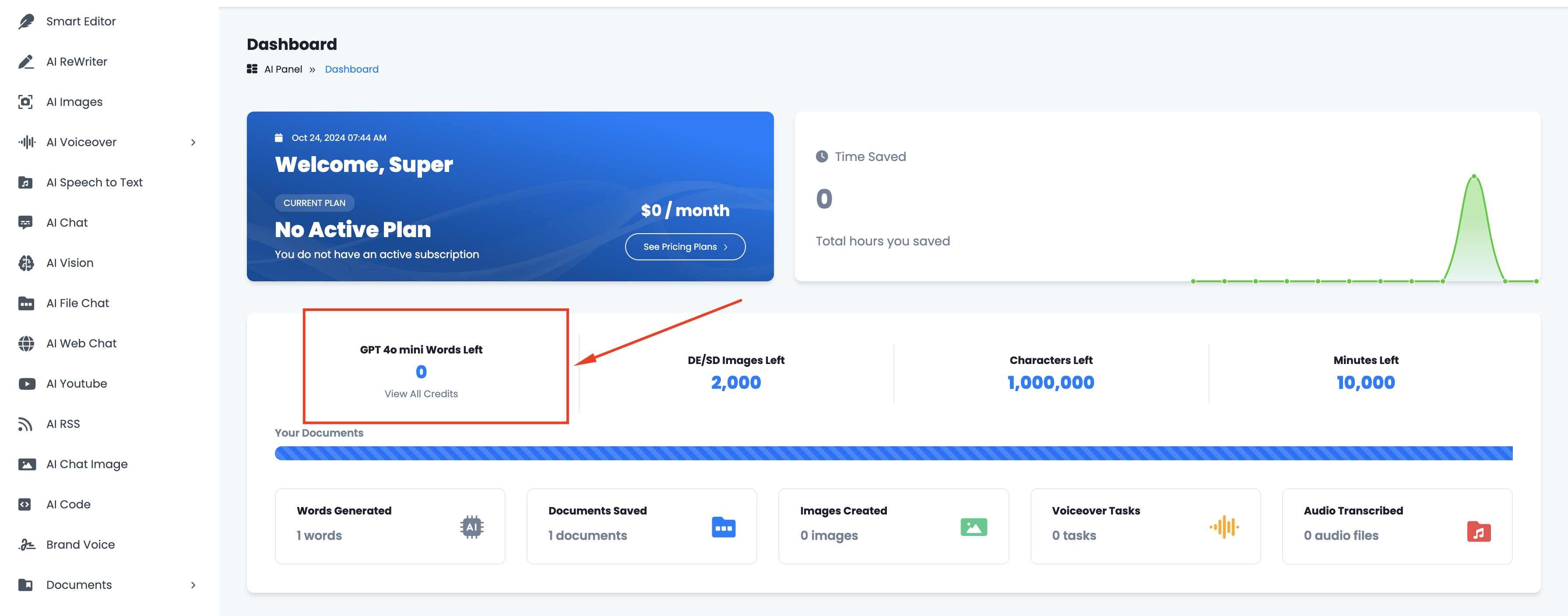Screen dimensions: 1568x616
Task: Select the AI Images camera icon
Action: tap(25, 102)
